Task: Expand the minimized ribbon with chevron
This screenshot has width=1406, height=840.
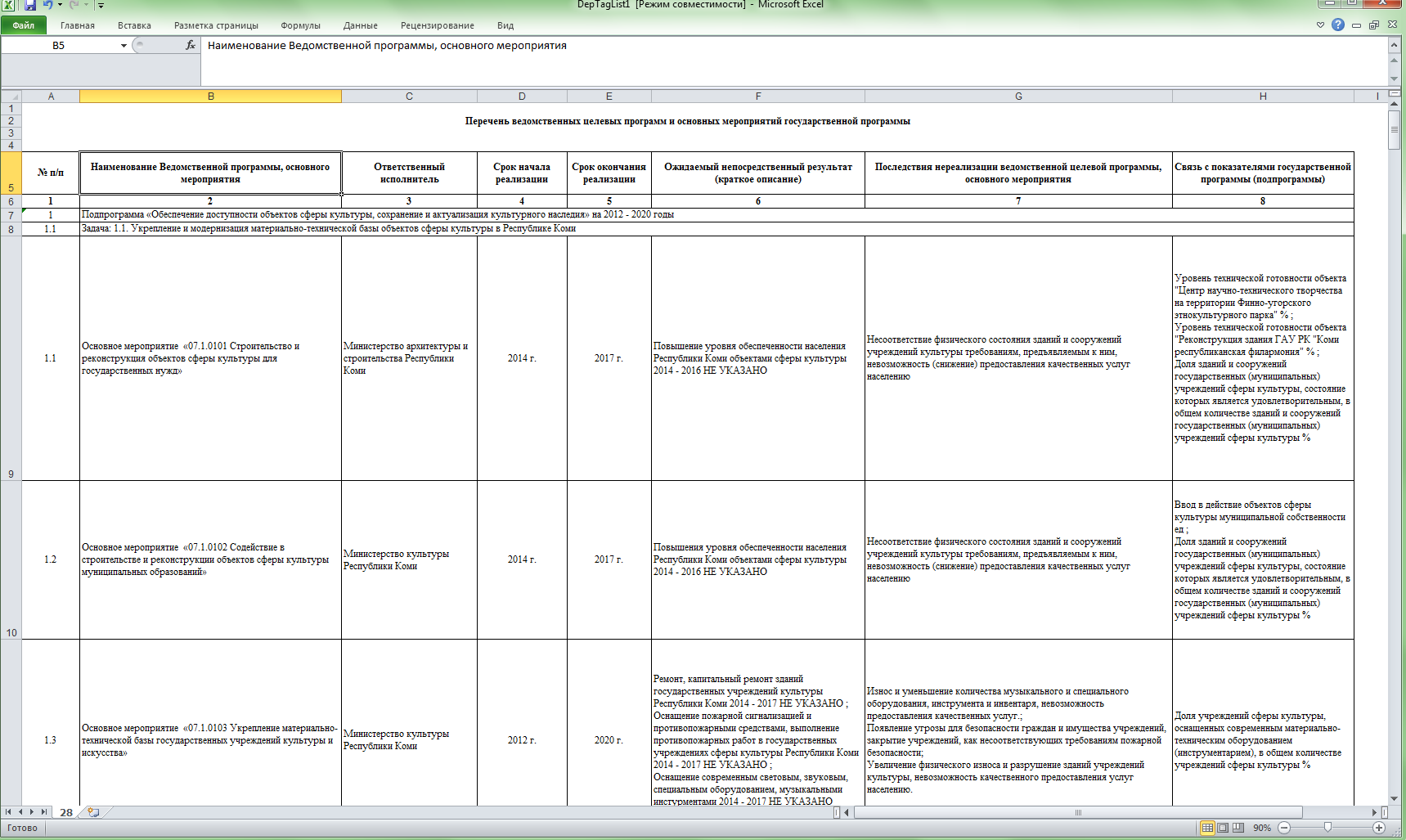Action: 1320,25
